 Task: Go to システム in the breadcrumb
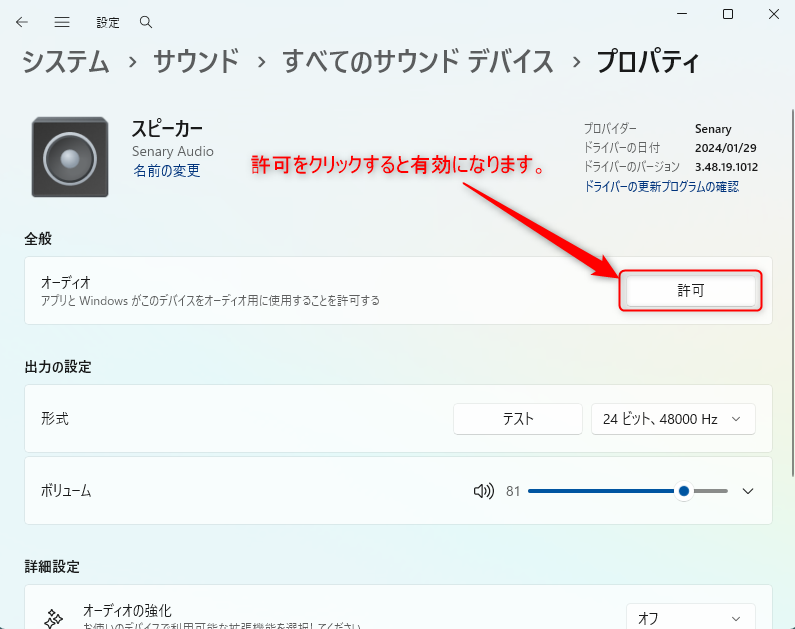(x=66, y=62)
